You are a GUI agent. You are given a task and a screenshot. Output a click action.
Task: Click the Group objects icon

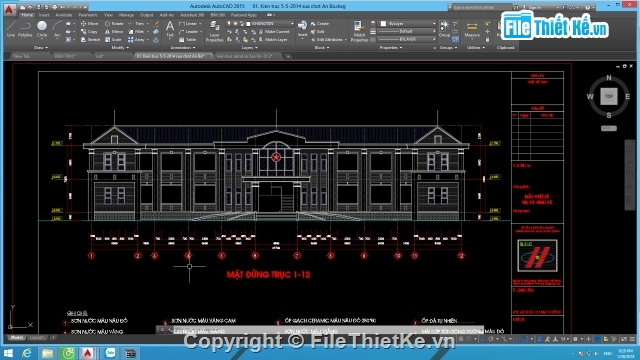coord(444,29)
